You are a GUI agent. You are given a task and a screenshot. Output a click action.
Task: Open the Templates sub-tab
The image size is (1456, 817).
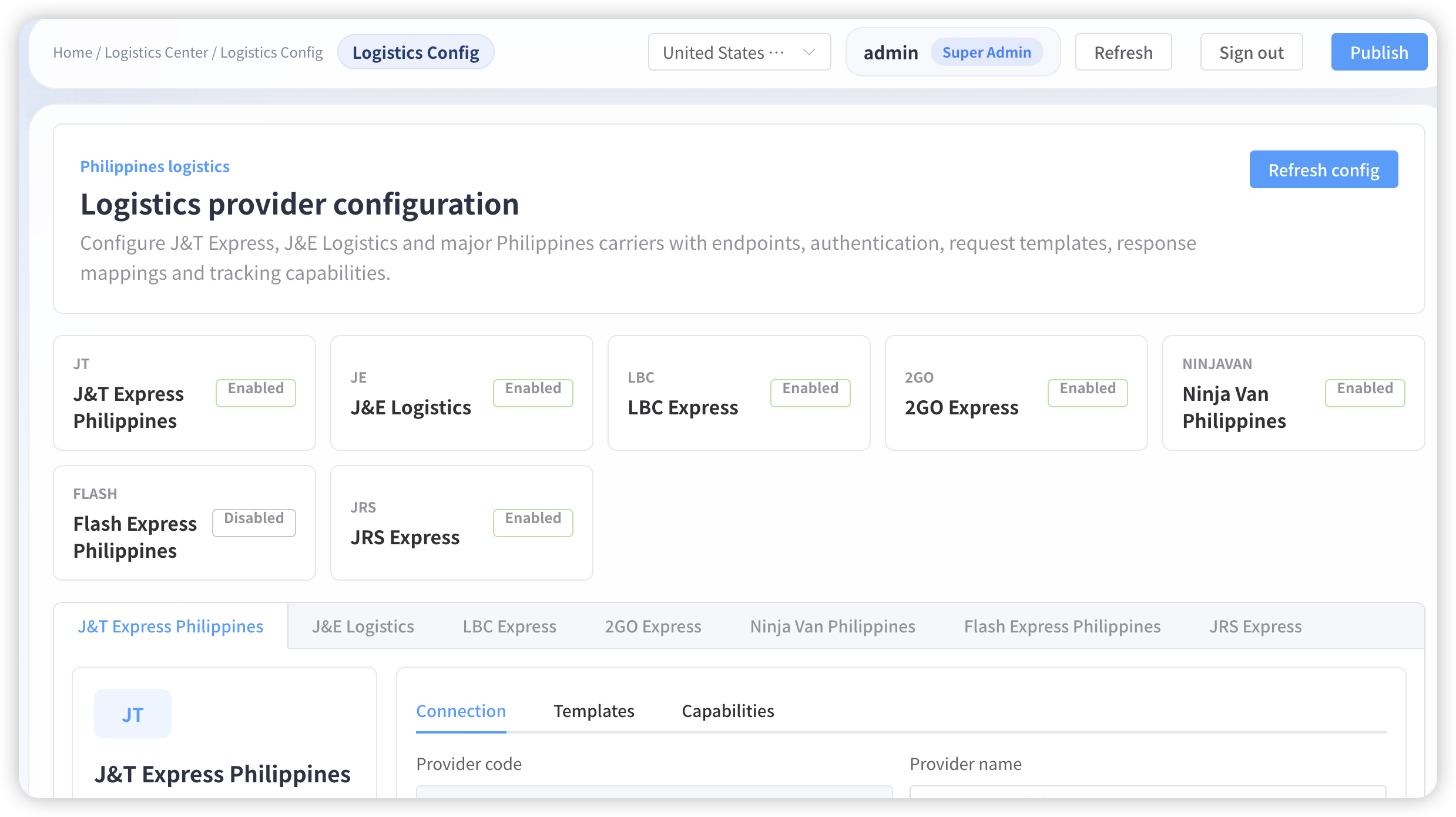tap(594, 711)
